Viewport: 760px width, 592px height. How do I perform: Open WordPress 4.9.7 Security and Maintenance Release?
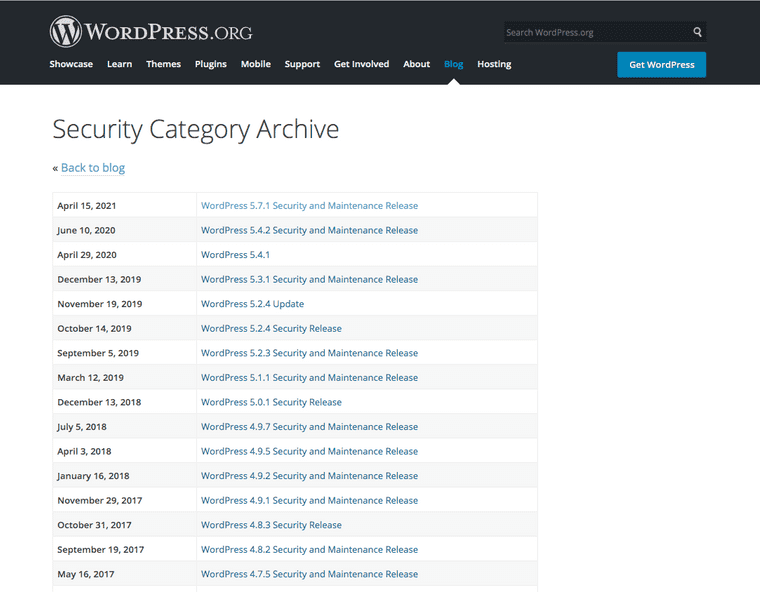309,427
